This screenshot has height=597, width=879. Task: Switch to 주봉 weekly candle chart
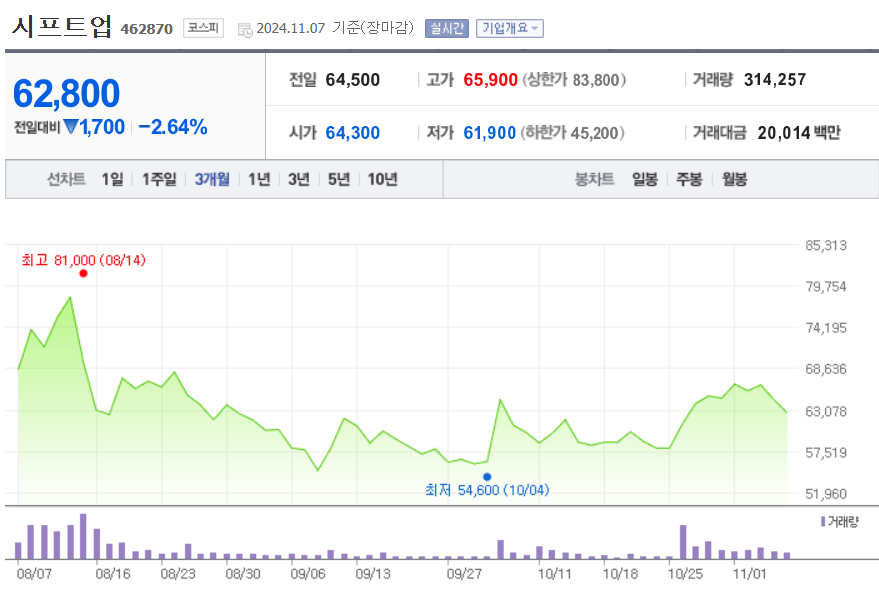coord(689,179)
